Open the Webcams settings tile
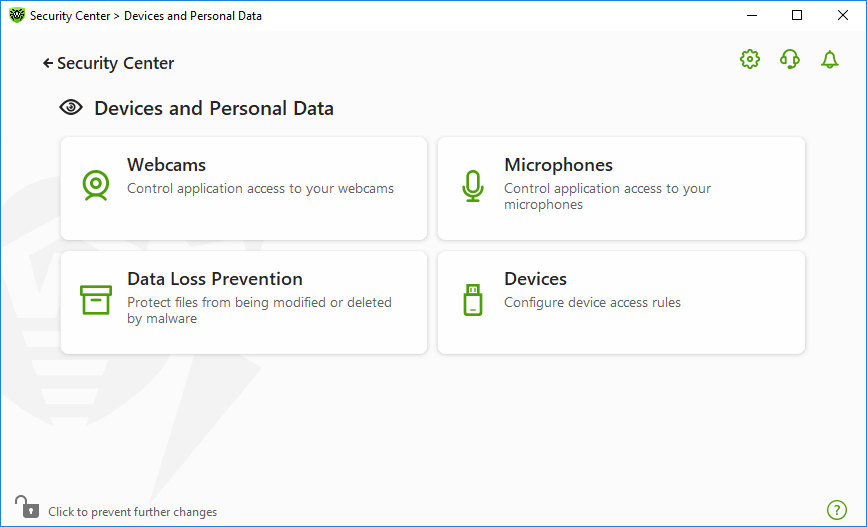Screen dimensions: 867x527 point(244,189)
